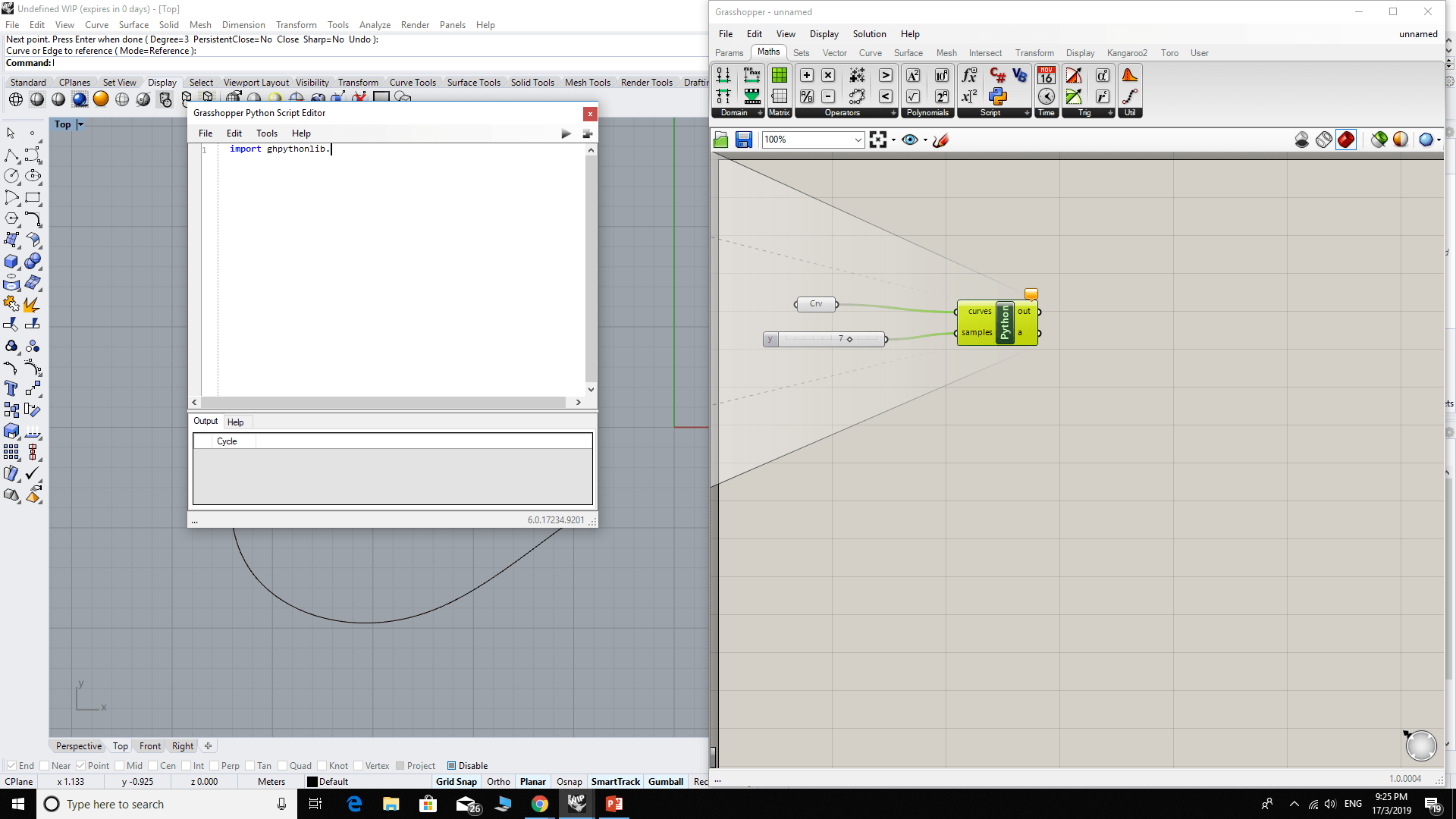
Task: Expand the Domain panel plus arrow
Action: [760, 113]
